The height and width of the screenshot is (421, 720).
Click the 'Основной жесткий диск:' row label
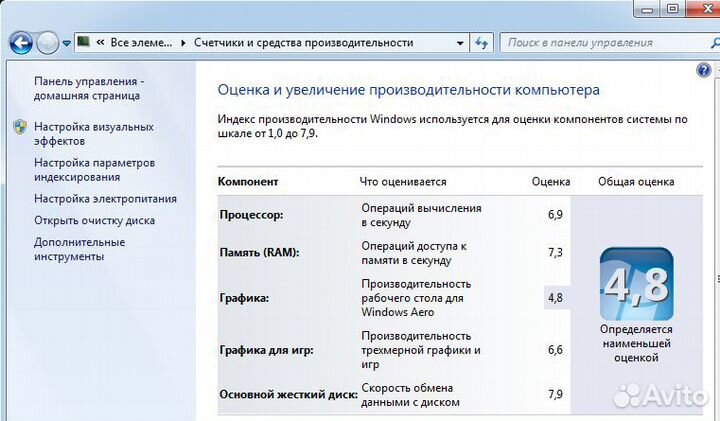pyautogui.click(x=288, y=394)
